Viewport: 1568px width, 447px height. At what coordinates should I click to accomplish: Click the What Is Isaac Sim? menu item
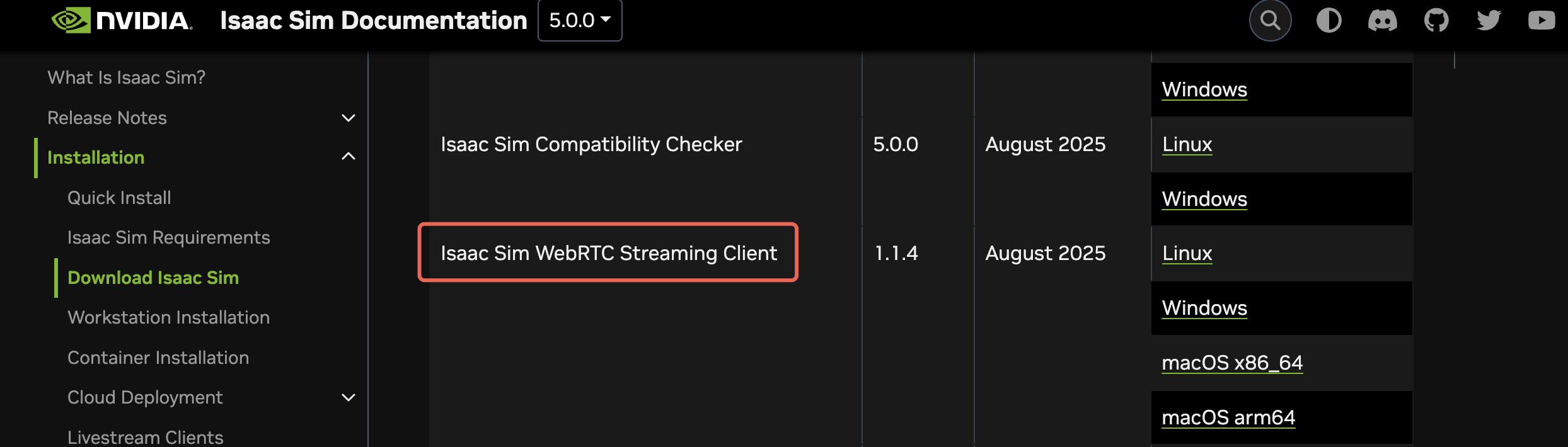click(126, 77)
